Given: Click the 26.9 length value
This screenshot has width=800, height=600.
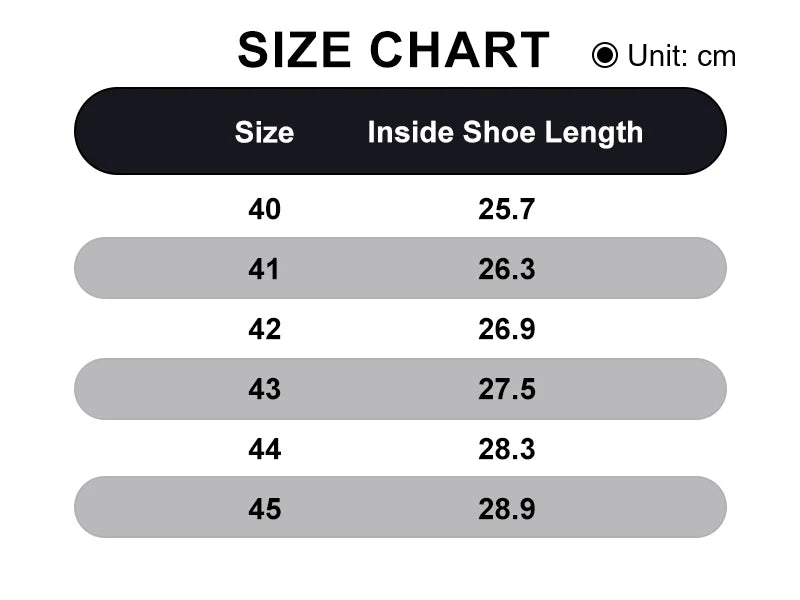Looking at the screenshot, I should (x=507, y=329).
